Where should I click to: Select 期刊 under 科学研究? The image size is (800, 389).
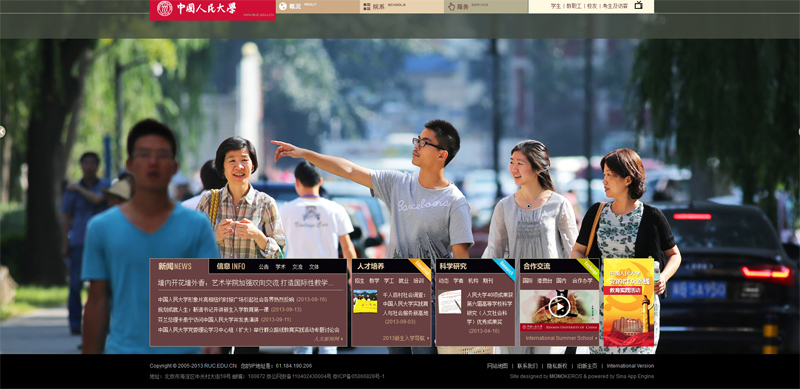coord(488,280)
